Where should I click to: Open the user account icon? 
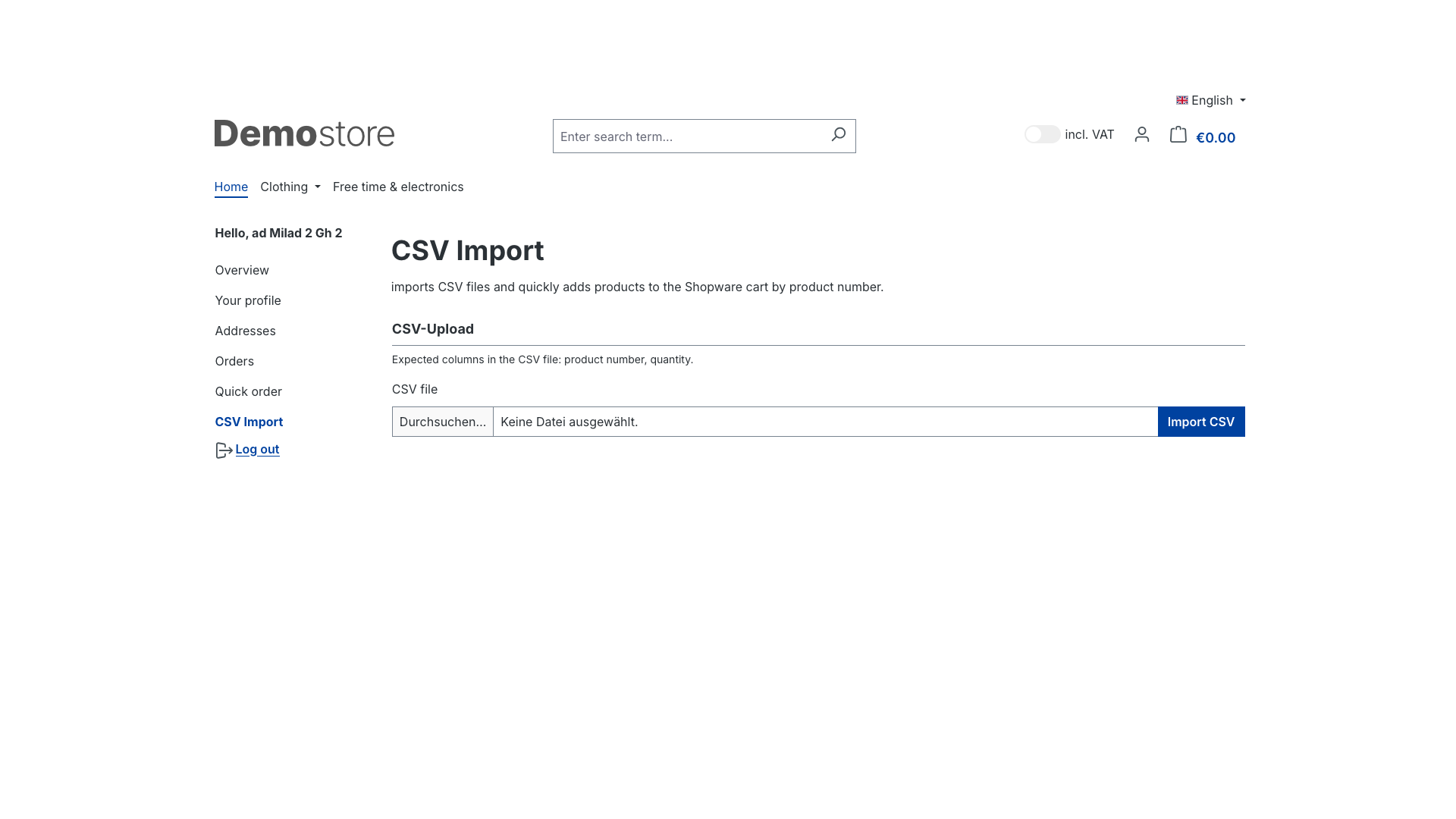tap(1142, 135)
